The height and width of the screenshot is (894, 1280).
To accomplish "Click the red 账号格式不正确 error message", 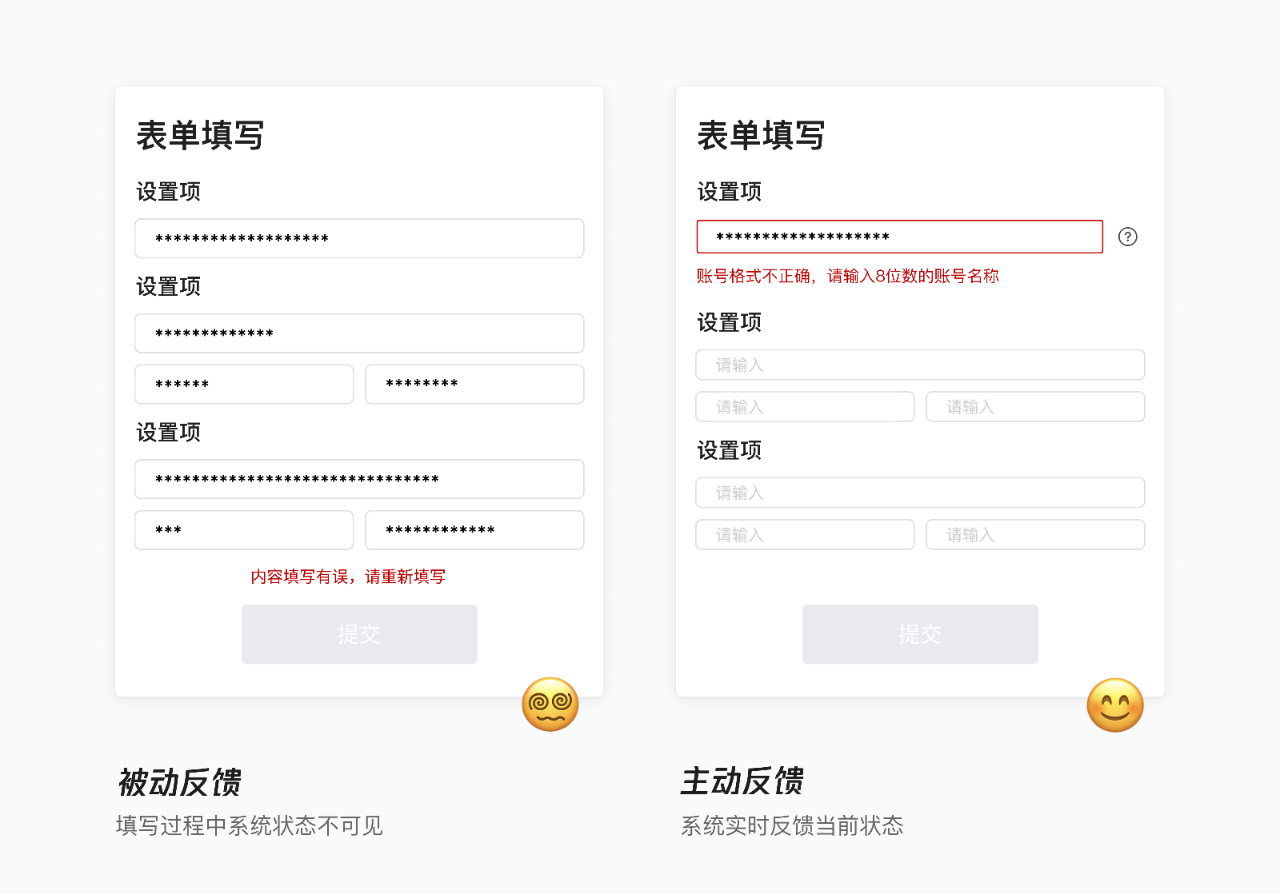I will click(848, 276).
